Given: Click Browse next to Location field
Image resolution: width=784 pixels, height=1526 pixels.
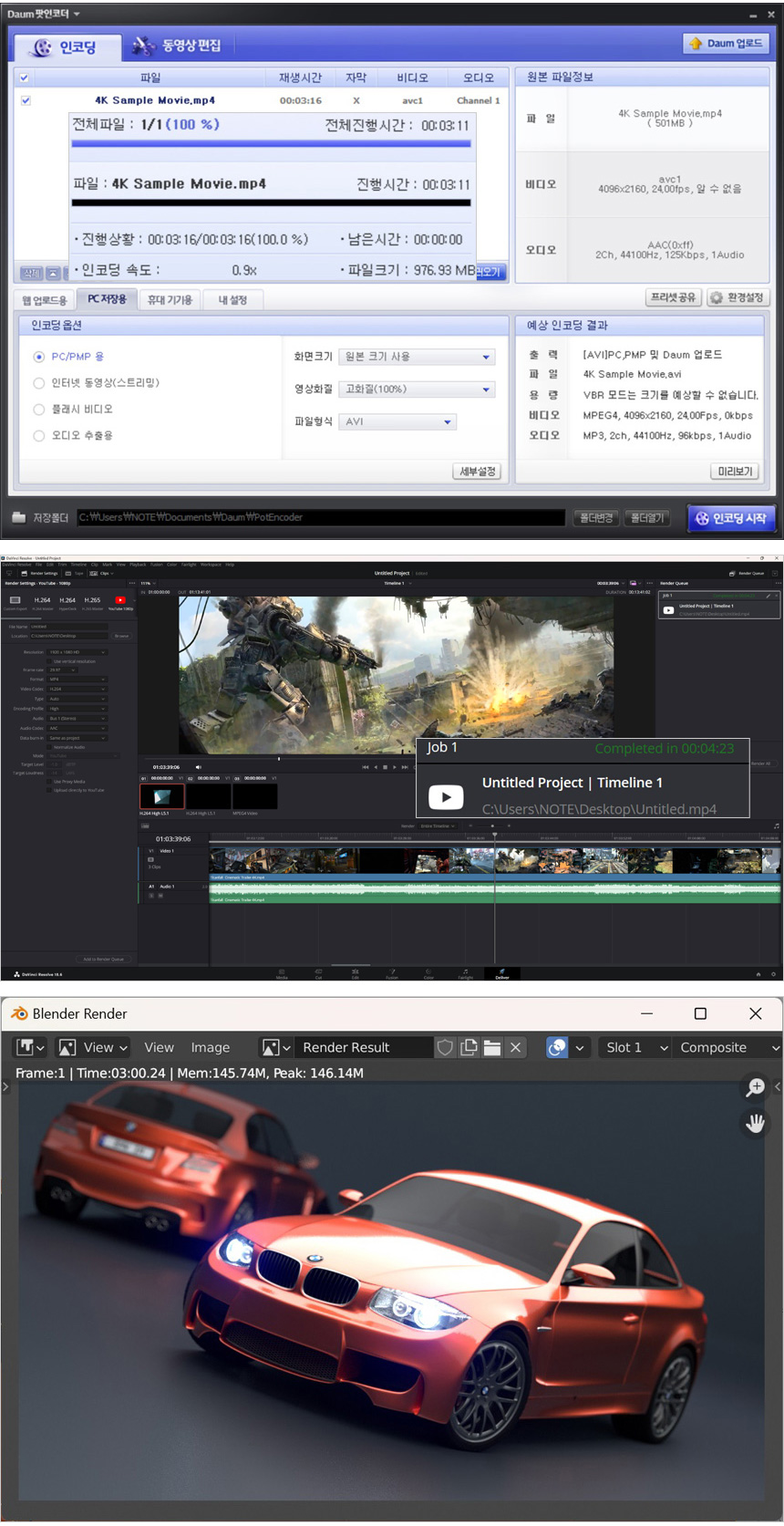Looking at the screenshot, I should point(121,636).
